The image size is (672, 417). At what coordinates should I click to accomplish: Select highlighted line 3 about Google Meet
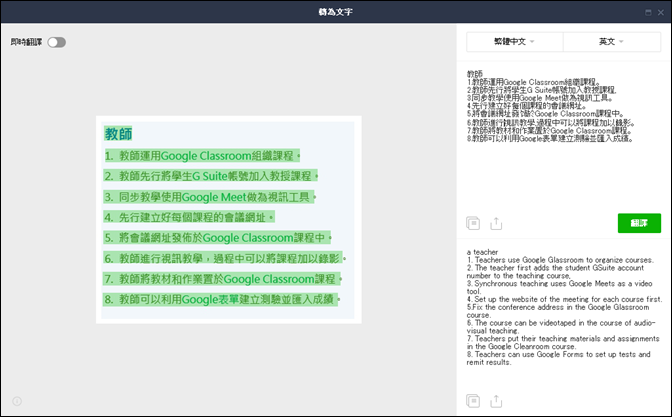point(209,197)
